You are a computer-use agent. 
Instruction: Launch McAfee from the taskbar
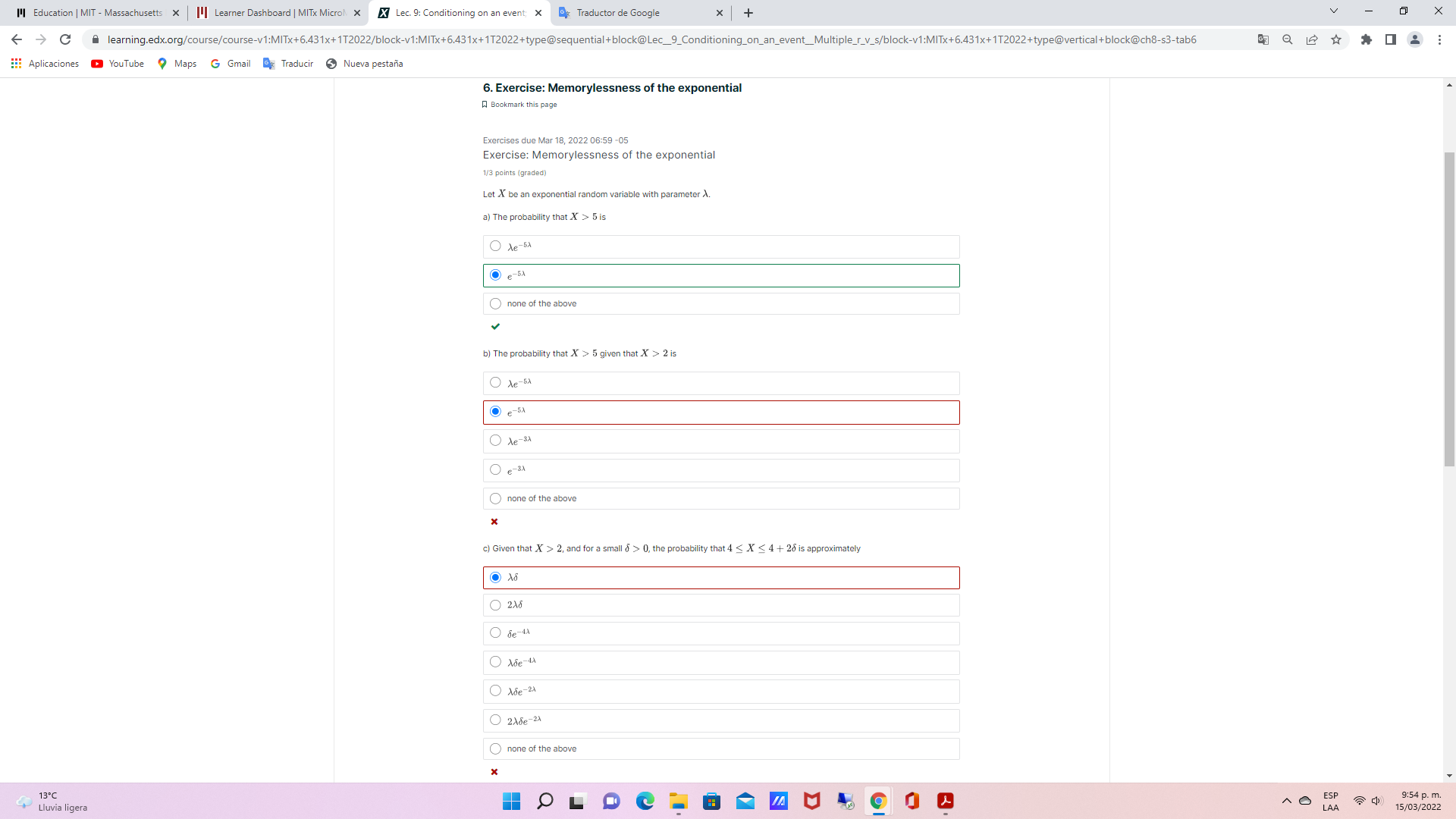[x=811, y=801]
